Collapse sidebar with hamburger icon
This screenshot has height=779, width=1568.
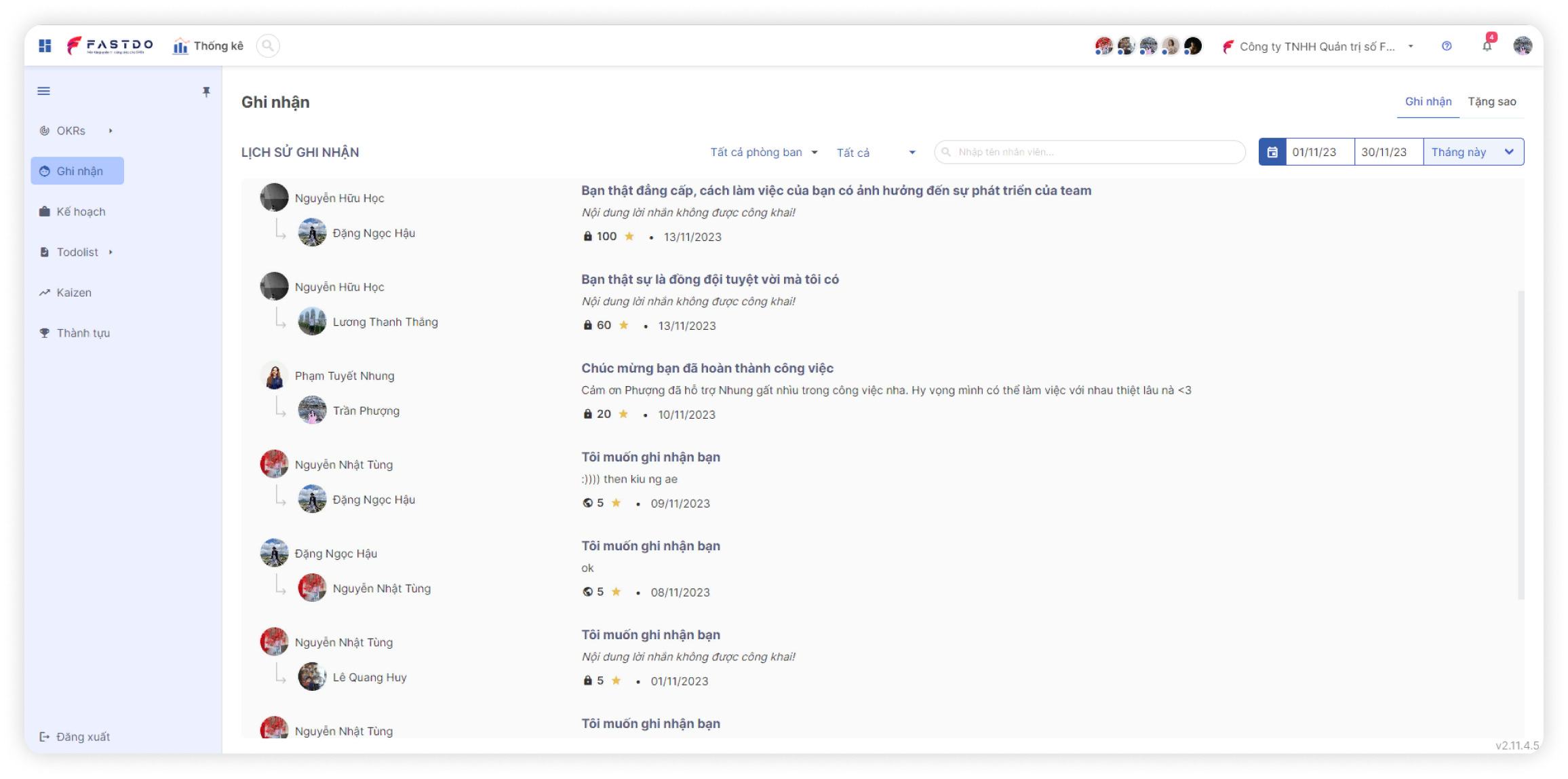44,91
